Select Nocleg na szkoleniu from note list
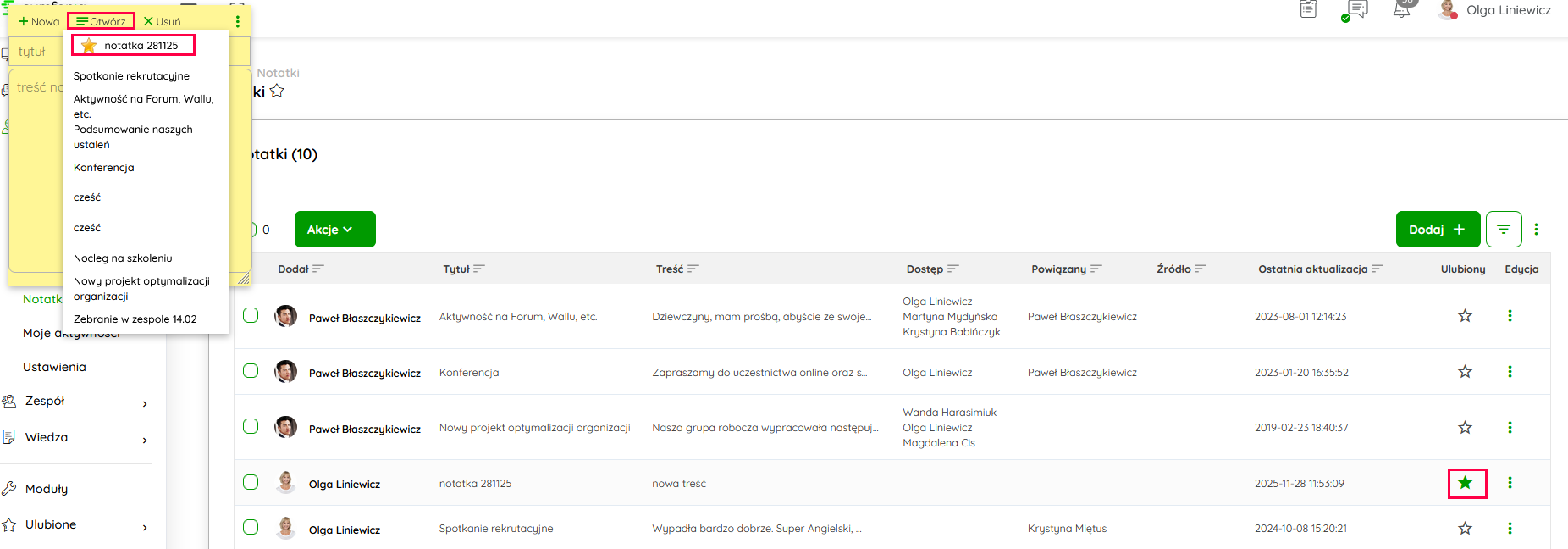This screenshot has width=1568, height=549. click(x=123, y=258)
